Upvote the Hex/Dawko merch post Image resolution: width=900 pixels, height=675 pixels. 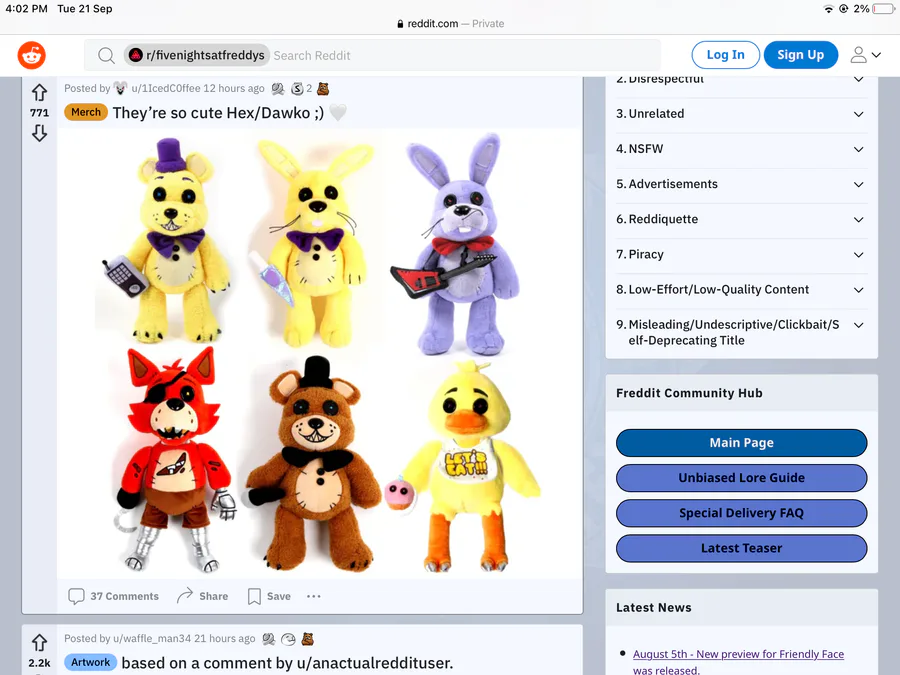(x=39, y=92)
